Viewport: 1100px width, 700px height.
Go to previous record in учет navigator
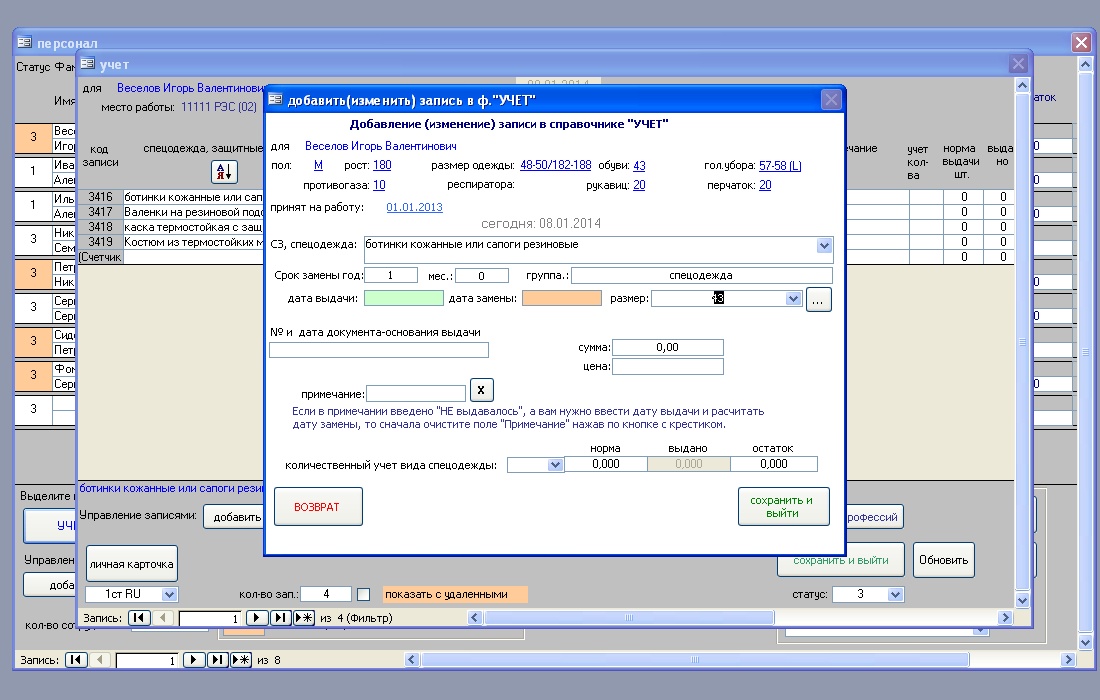pos(163,618)
